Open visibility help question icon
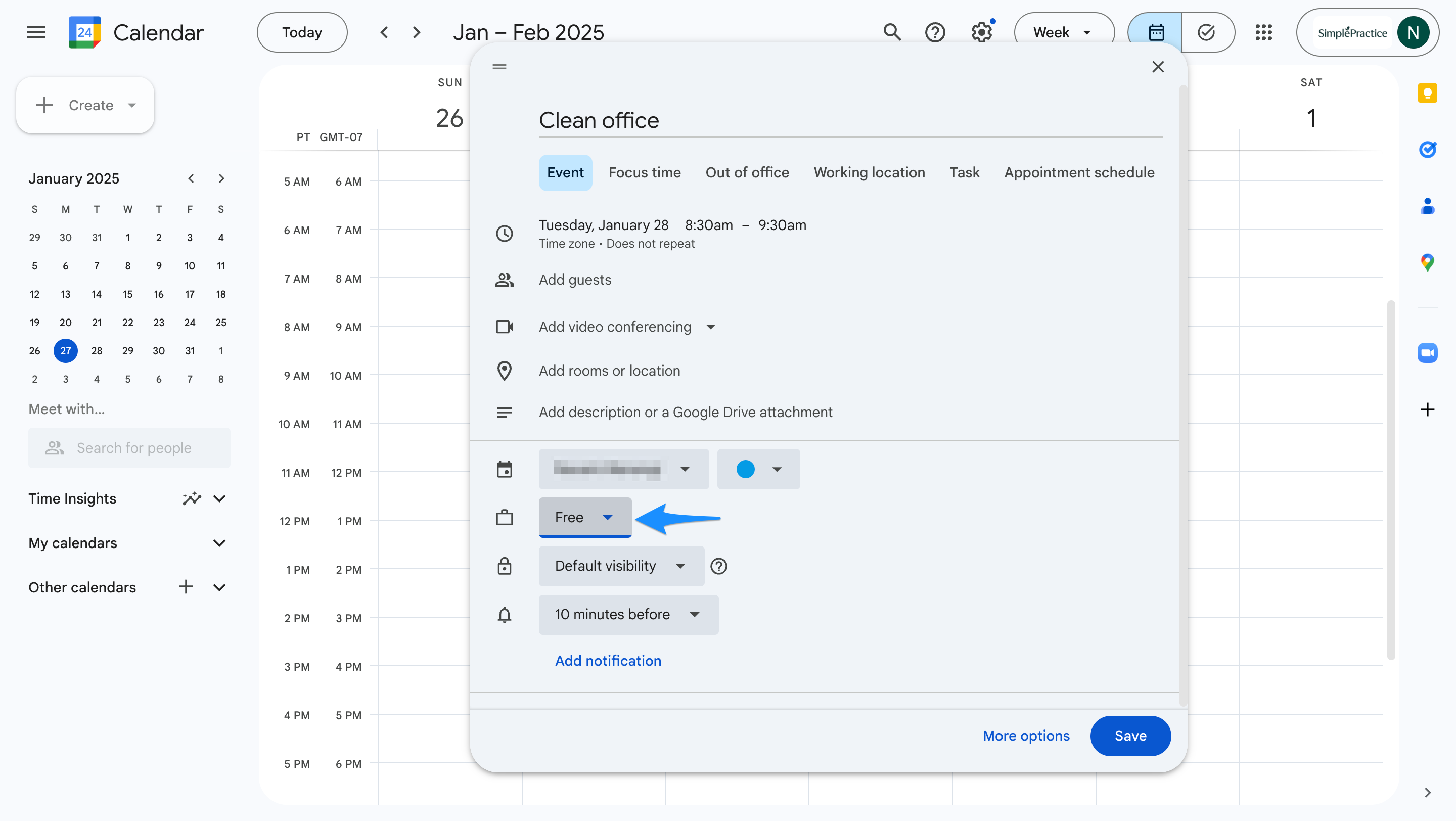 click(718, 566)
